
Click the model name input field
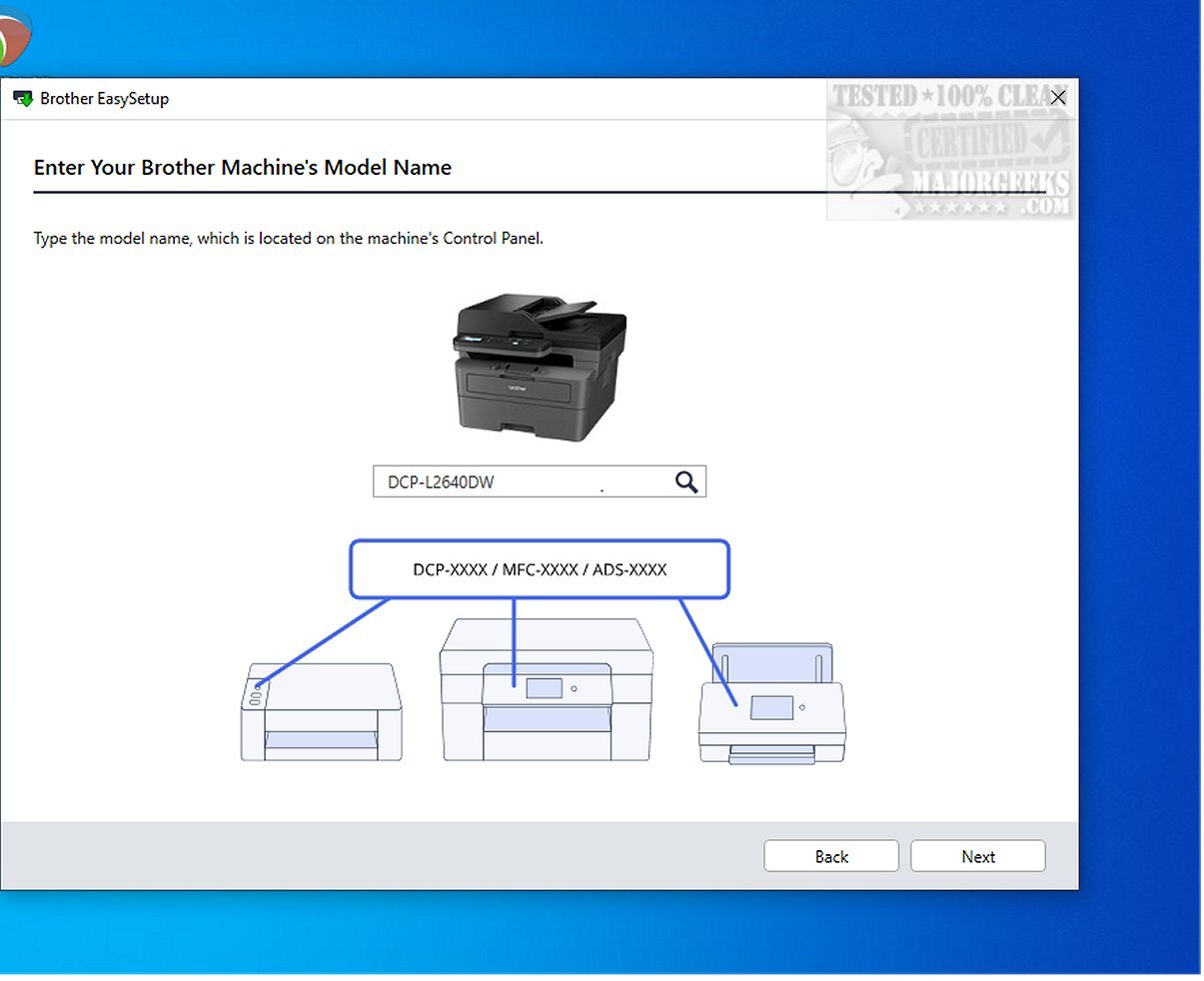pyautogui.click(x=540, y=482)
